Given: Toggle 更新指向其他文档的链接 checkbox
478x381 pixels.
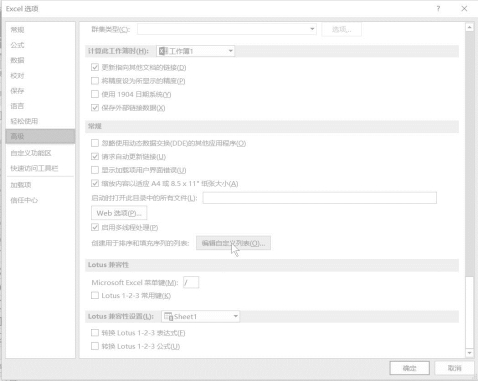Looking at the screenshot, I should [x=95, y=67].
